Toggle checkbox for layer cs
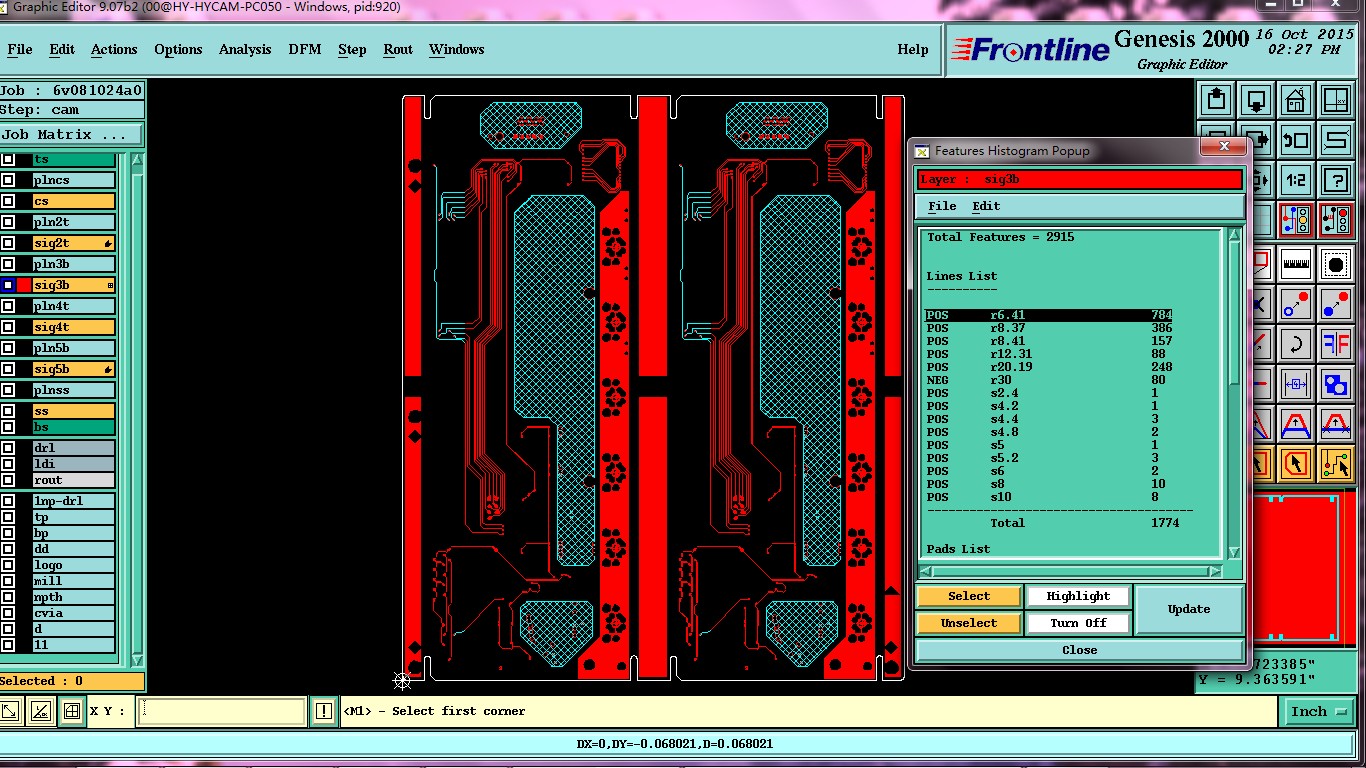The width and height of the screenshot is (1366, 768). 8,201
